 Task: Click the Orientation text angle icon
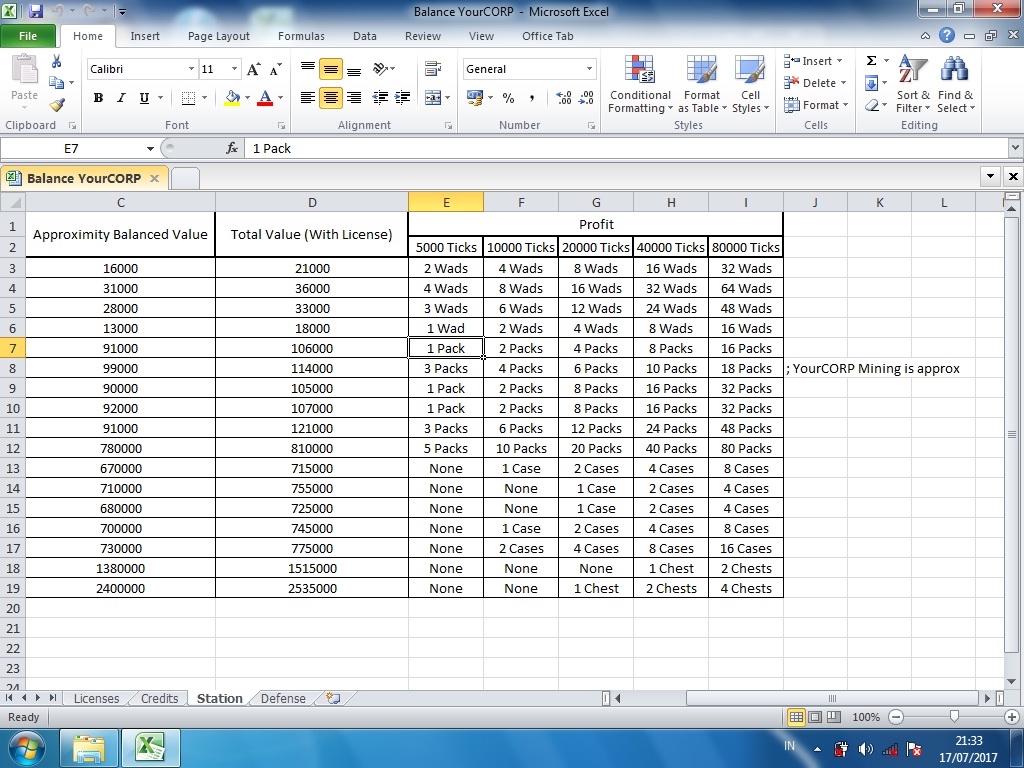[380, 69]
